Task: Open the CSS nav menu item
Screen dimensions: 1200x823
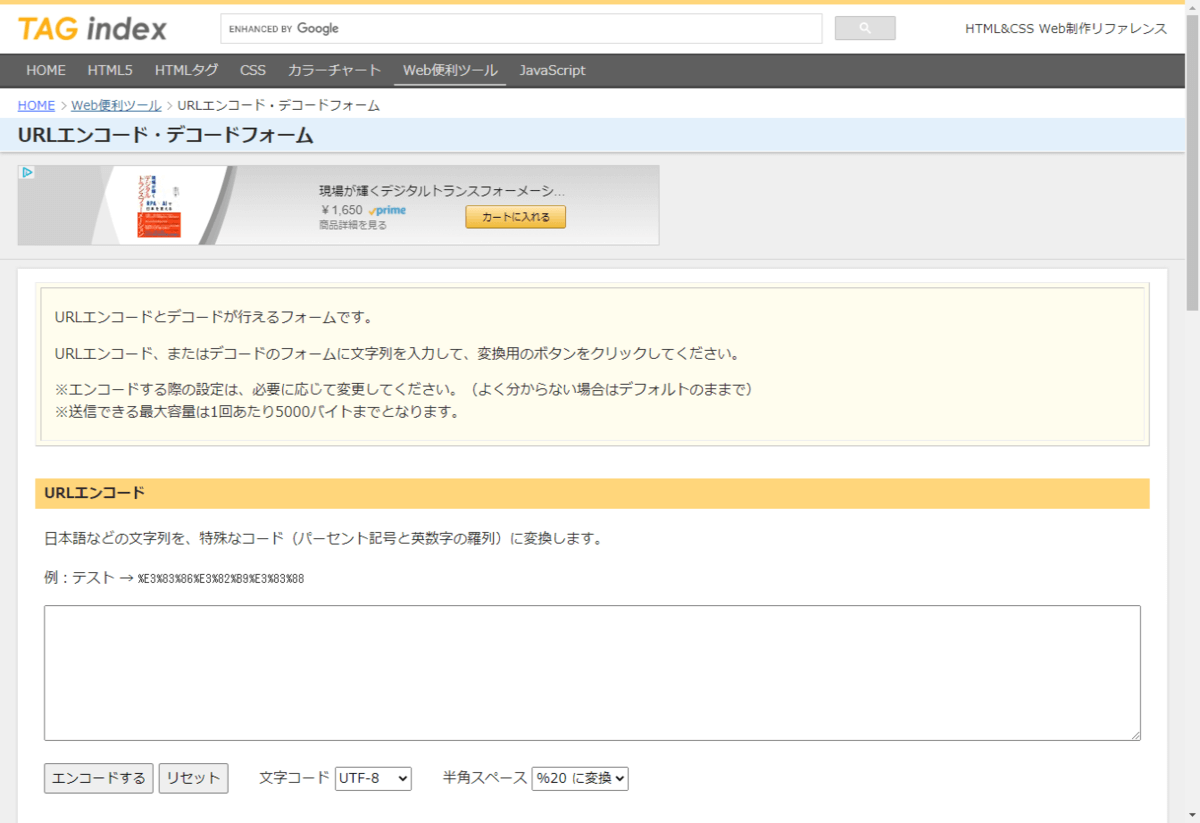Action: [253, 70]
